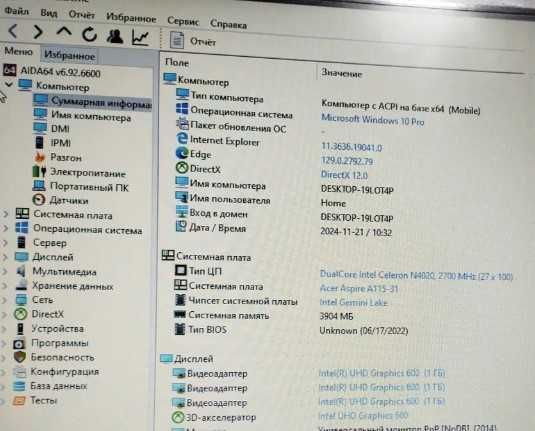Click the Конфигурация icon in tree
This screenshot has width=535, height=431.
tap(19, 372)
